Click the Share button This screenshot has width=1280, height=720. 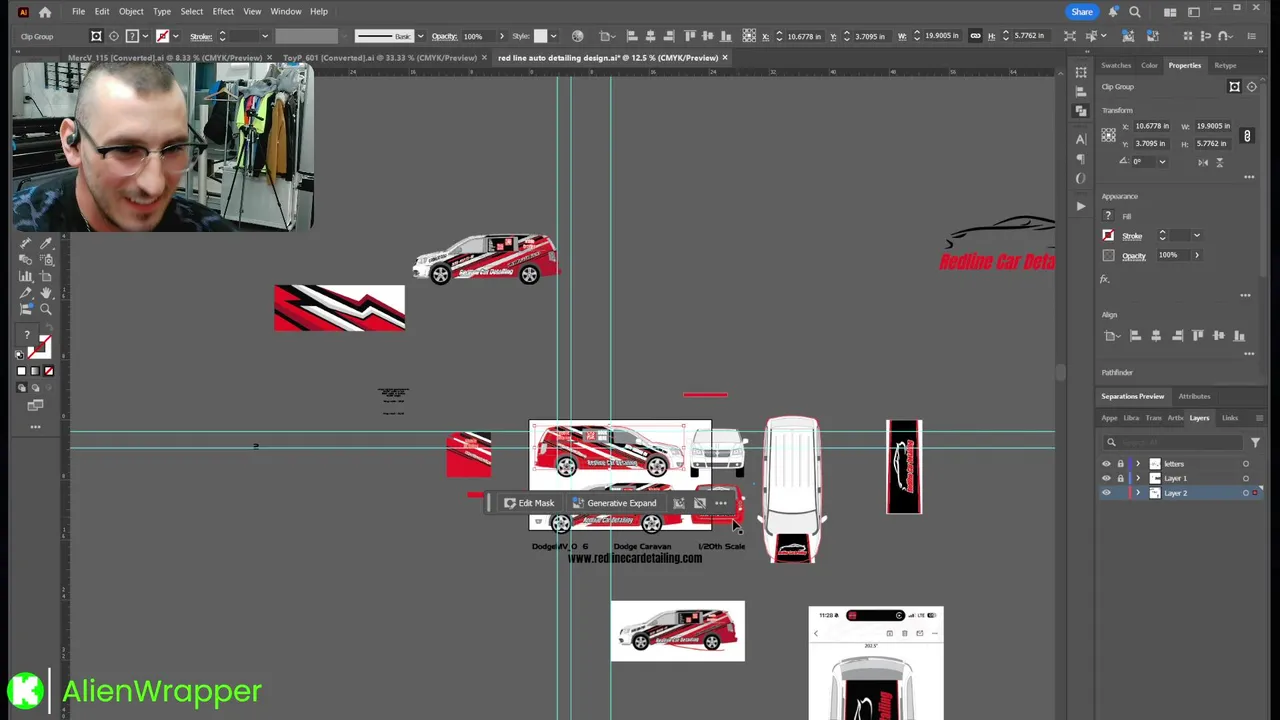point(1082,12)
